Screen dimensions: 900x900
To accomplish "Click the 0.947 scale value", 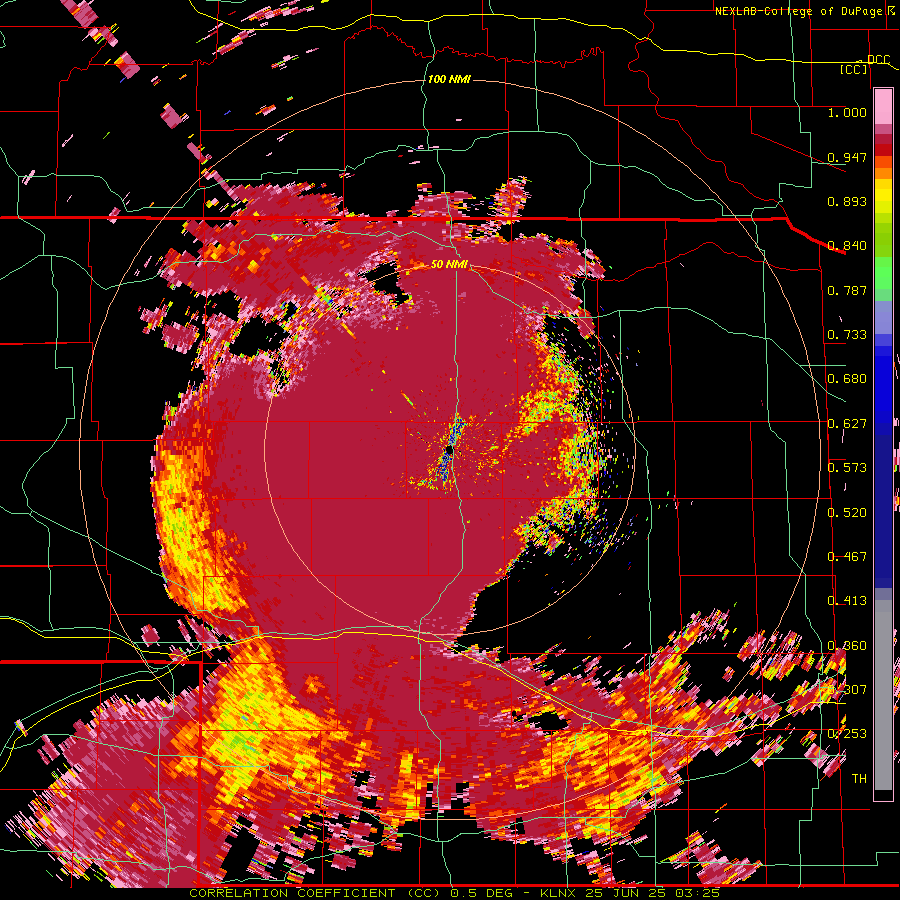I will tap(847, 157).
